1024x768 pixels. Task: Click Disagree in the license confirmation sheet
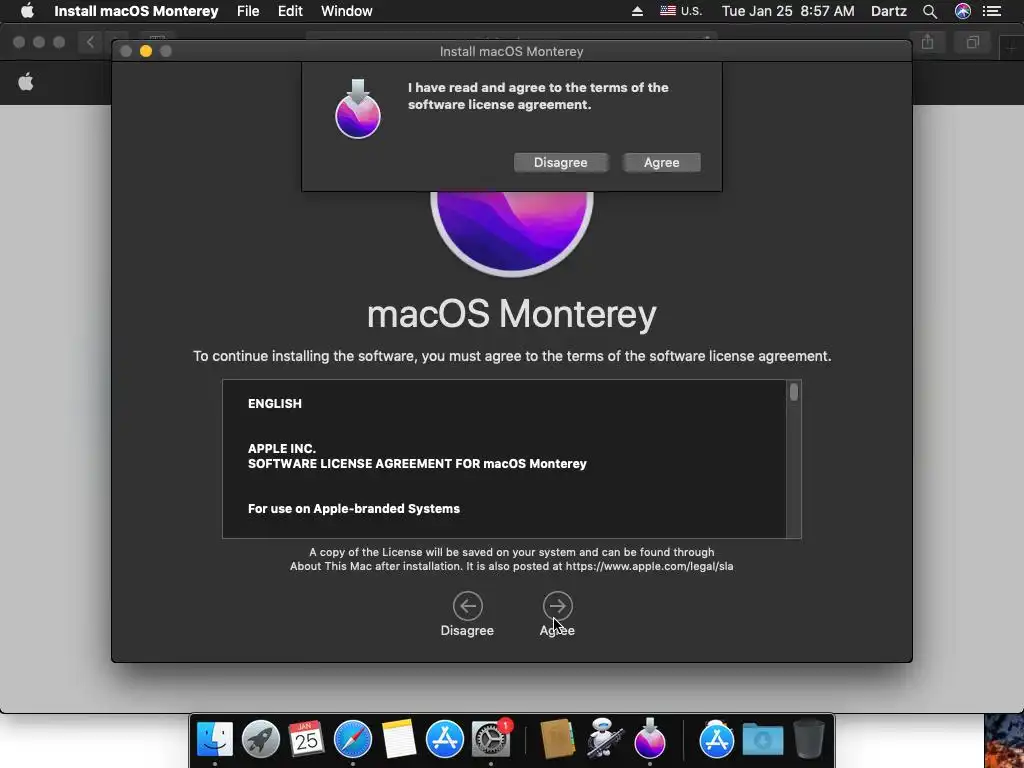tap(560, 163)
